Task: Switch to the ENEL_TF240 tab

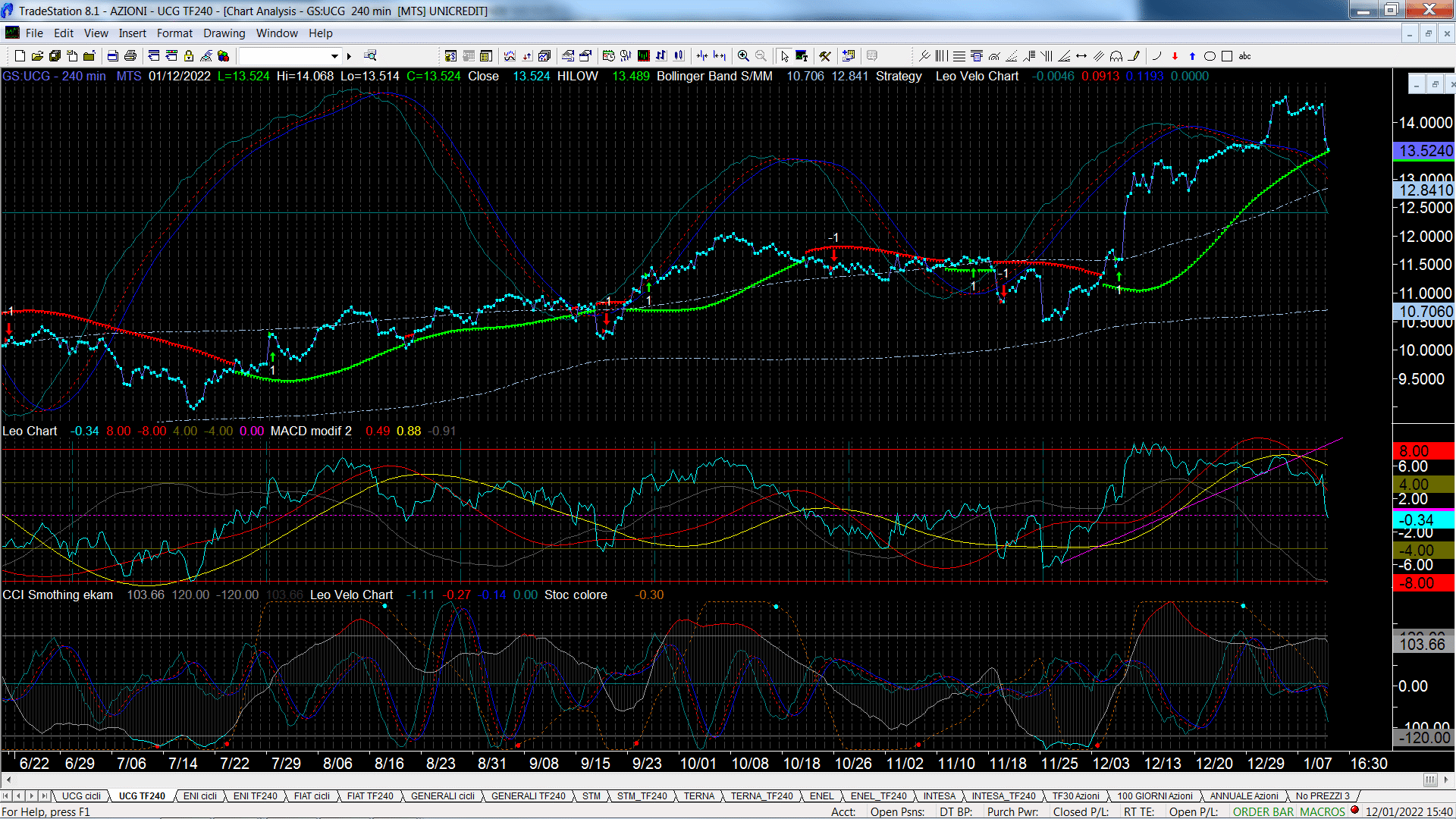Action: pyautogui.click(x=879, y=795)
